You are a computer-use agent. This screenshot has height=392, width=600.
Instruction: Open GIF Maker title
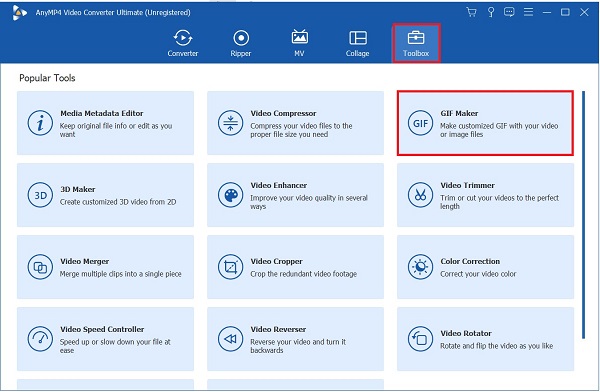tap(459, 113)
